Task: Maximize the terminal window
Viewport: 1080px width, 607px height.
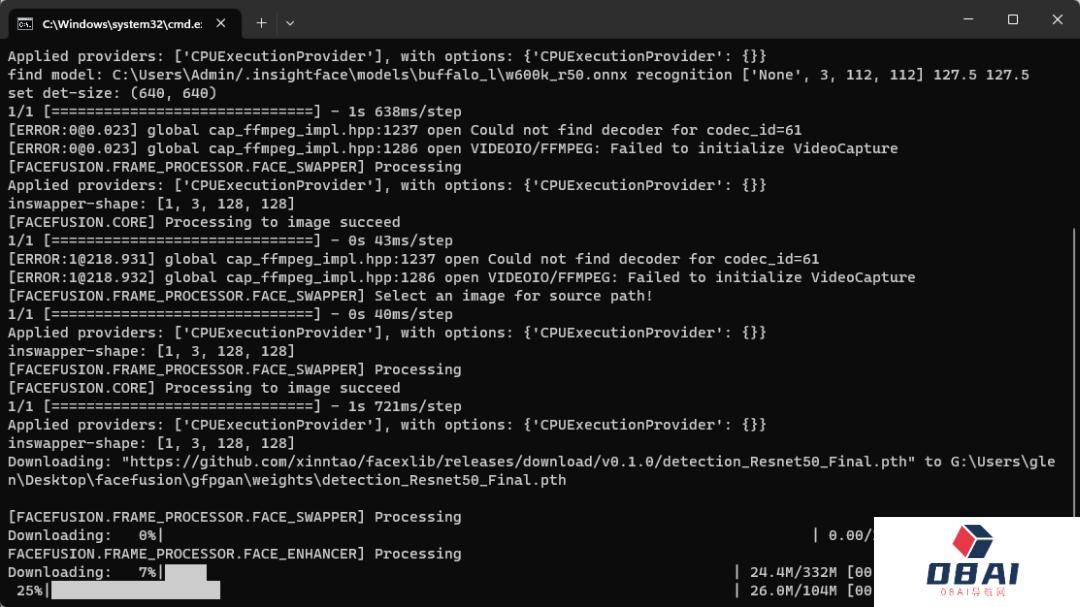Action: click(1012, 20)
